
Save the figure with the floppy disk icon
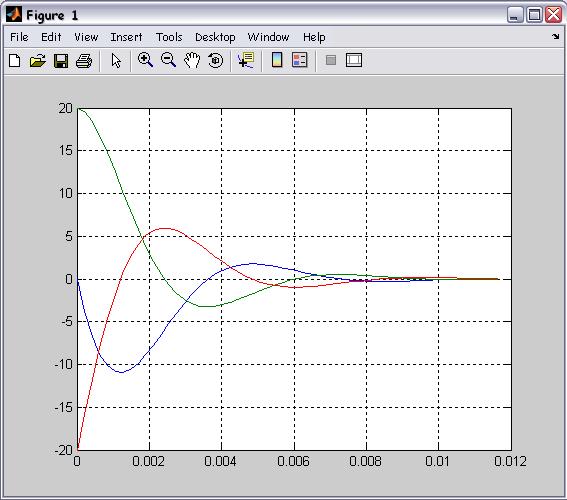tap(61, 60)
